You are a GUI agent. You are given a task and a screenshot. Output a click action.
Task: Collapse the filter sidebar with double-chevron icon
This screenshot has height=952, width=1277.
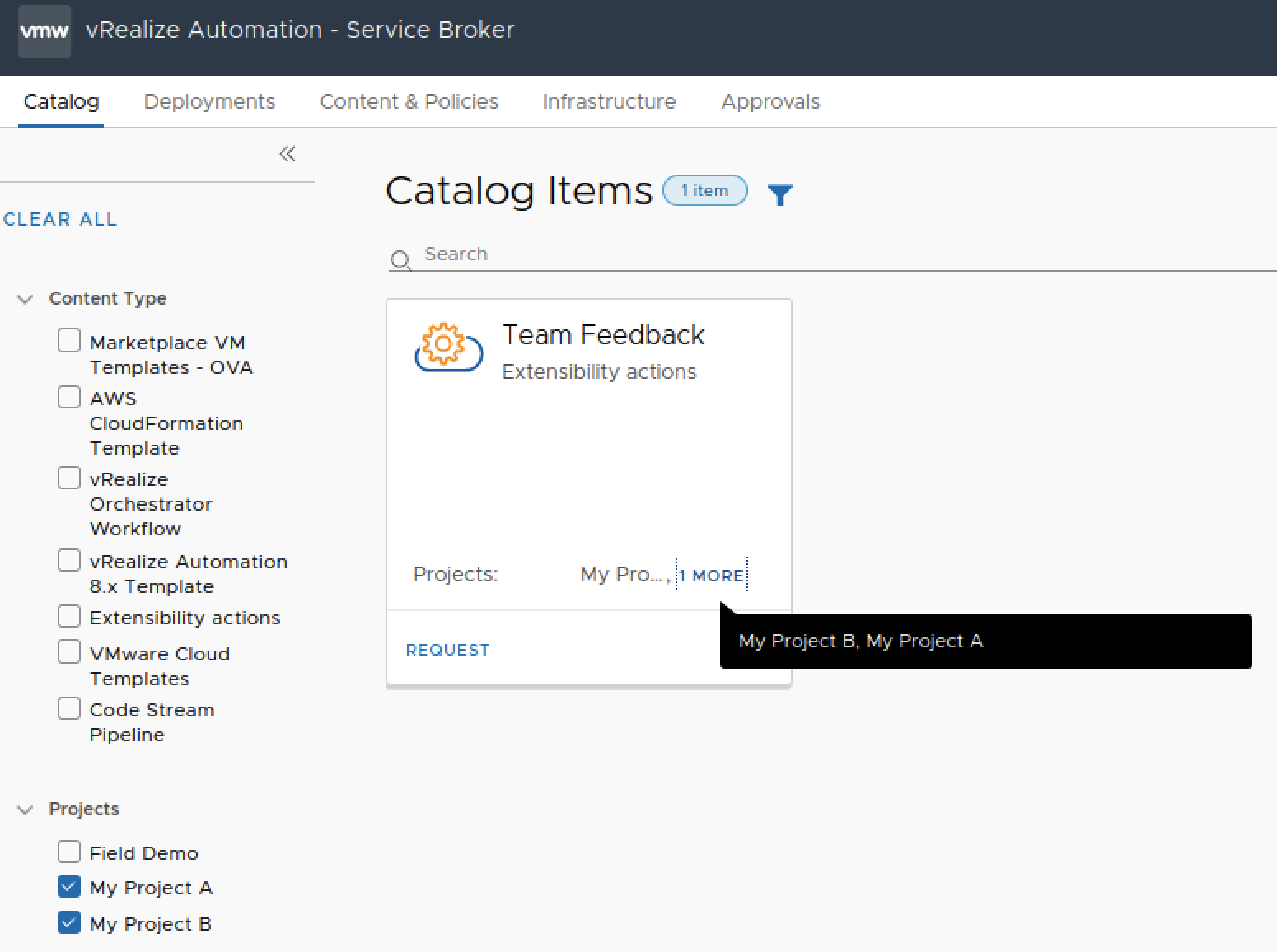[288, 153]
